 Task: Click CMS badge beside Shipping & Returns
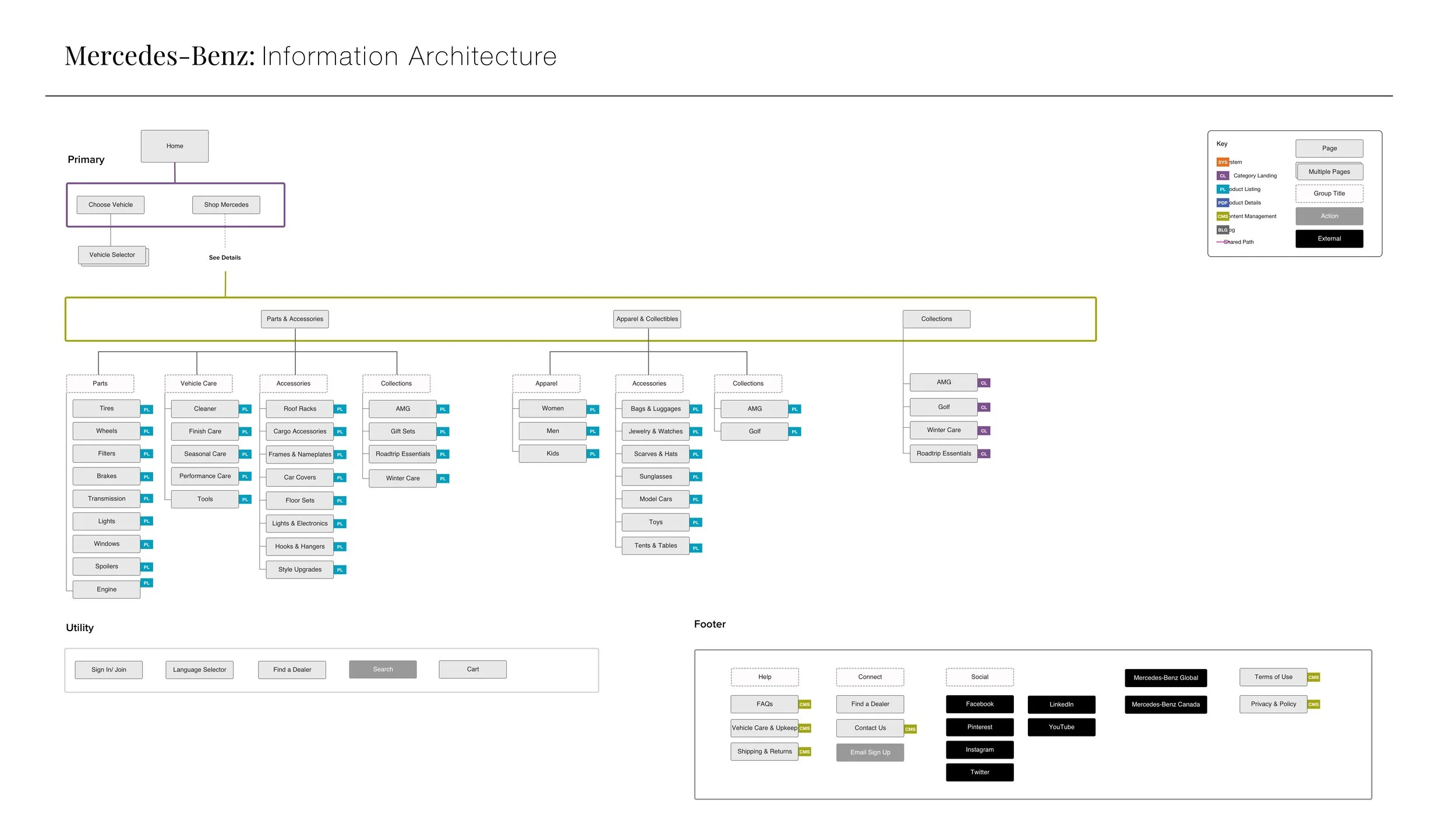click(805, 752)
